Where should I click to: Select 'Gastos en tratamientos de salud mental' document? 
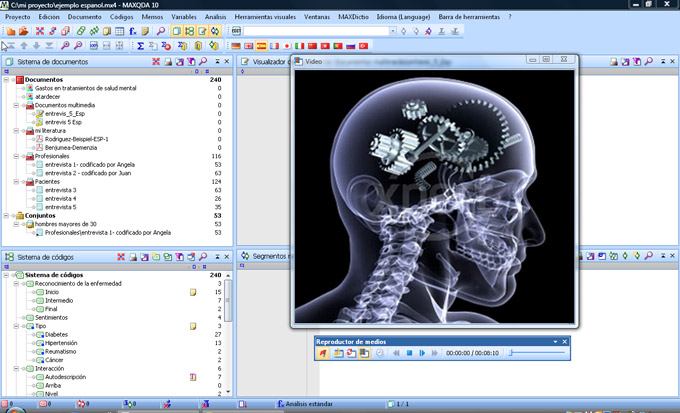85,88
